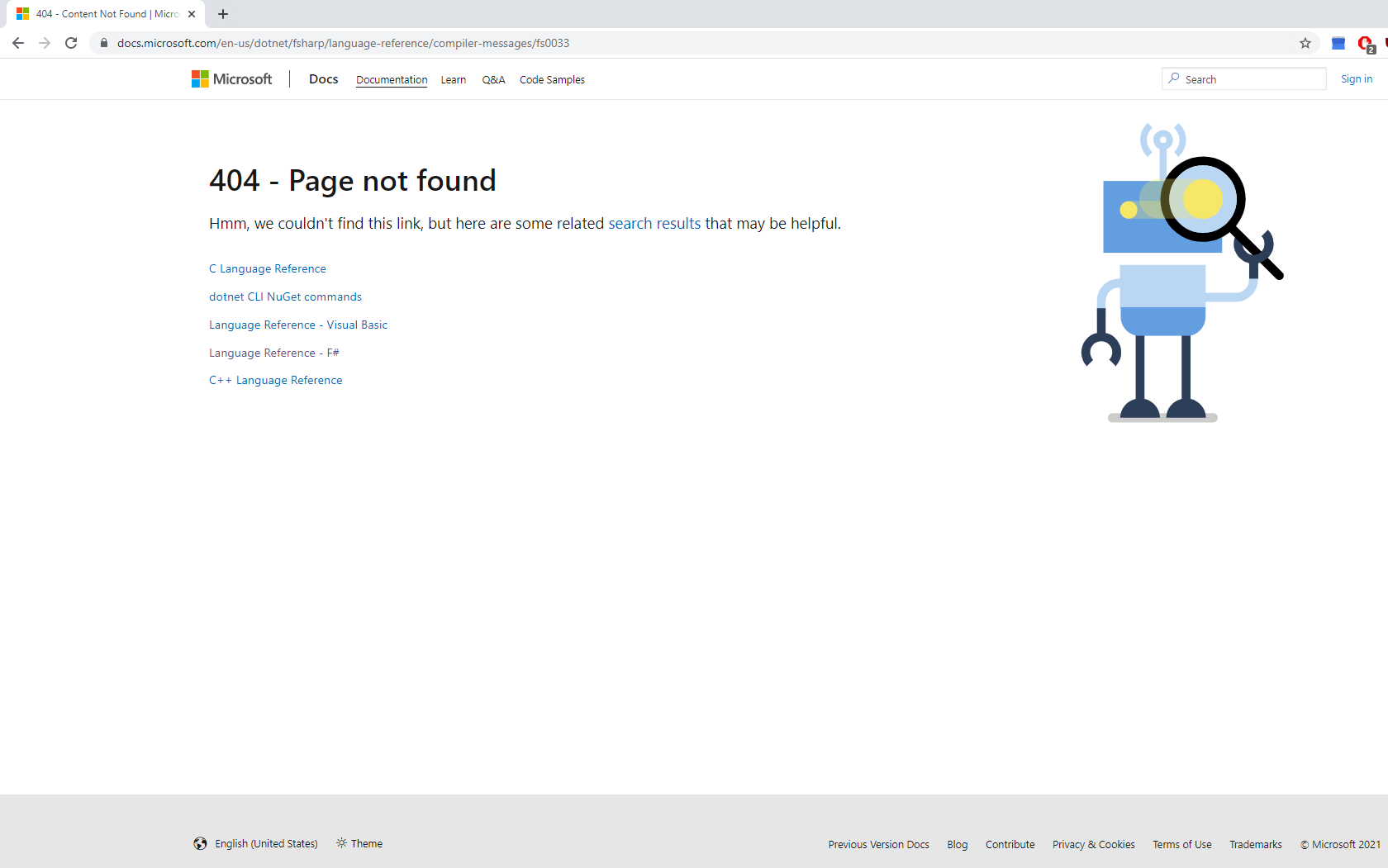Click the magnifier icon in the Search box
Screen dimensions: 1388x868
(x=1174, y=78)
